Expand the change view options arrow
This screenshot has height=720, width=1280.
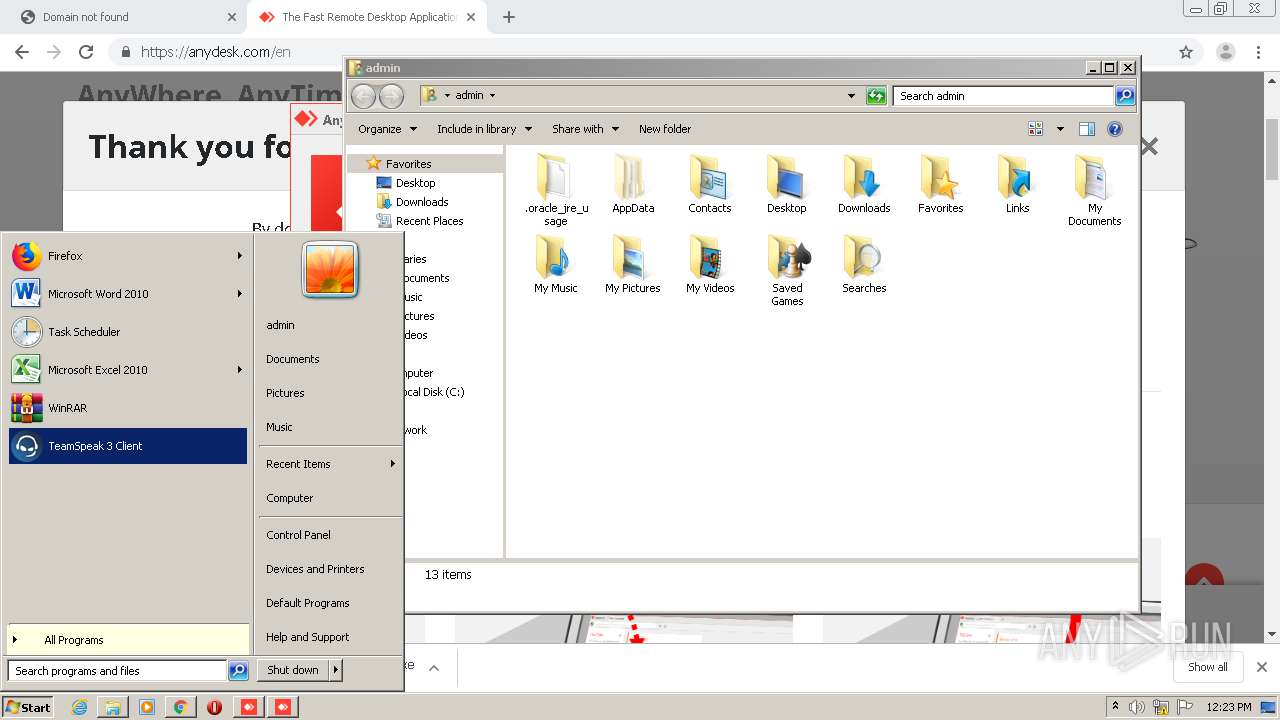click(1060, 129)
